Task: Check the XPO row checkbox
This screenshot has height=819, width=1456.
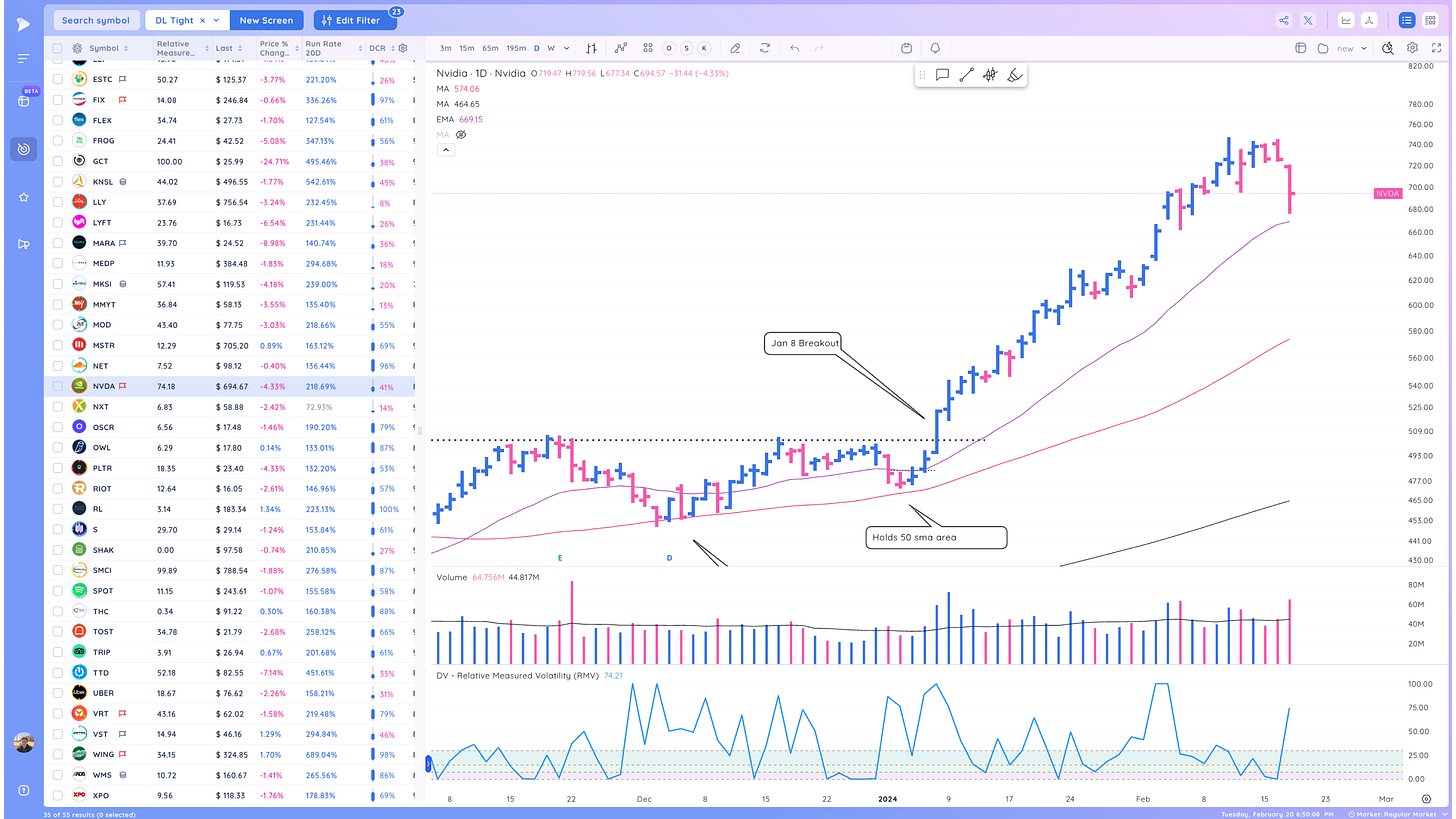Action: [57, 795]
